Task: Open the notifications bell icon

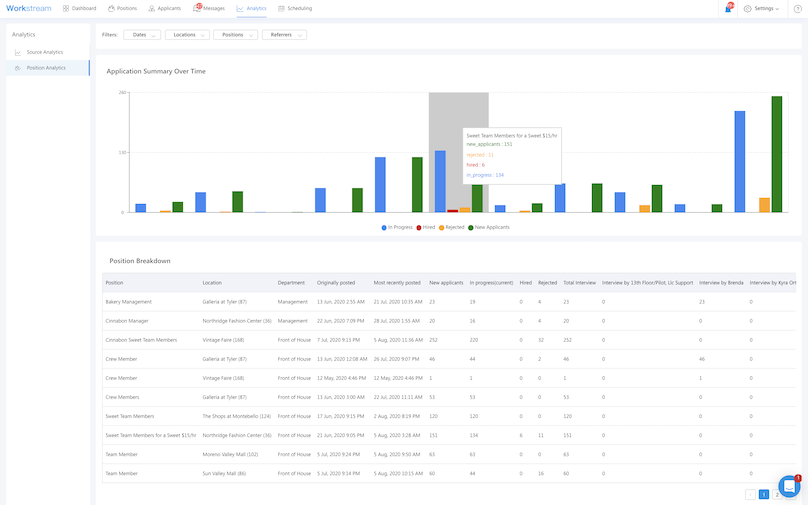Action: pos(728,8)
